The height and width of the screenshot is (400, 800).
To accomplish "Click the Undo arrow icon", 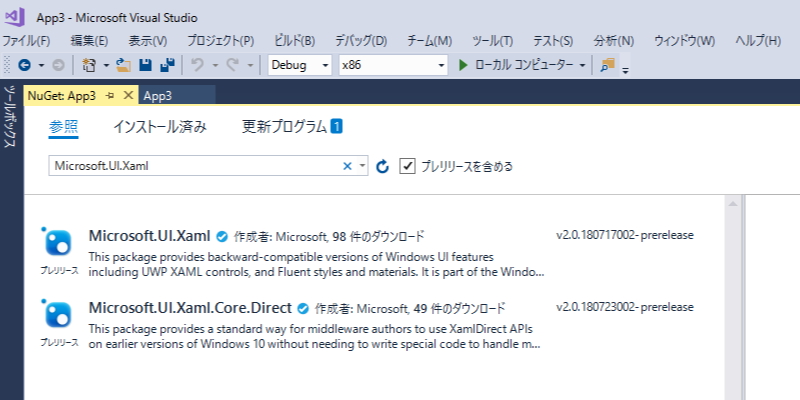I will 197,65.
